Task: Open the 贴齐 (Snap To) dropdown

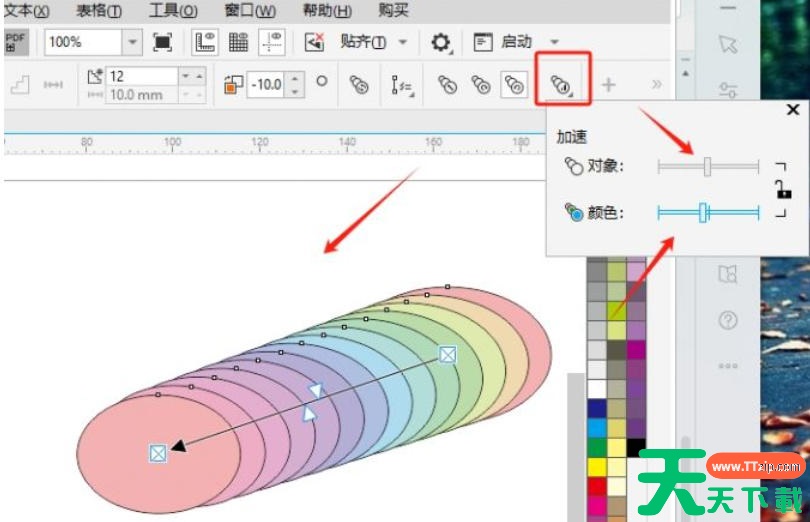Action: click(403, 42)
